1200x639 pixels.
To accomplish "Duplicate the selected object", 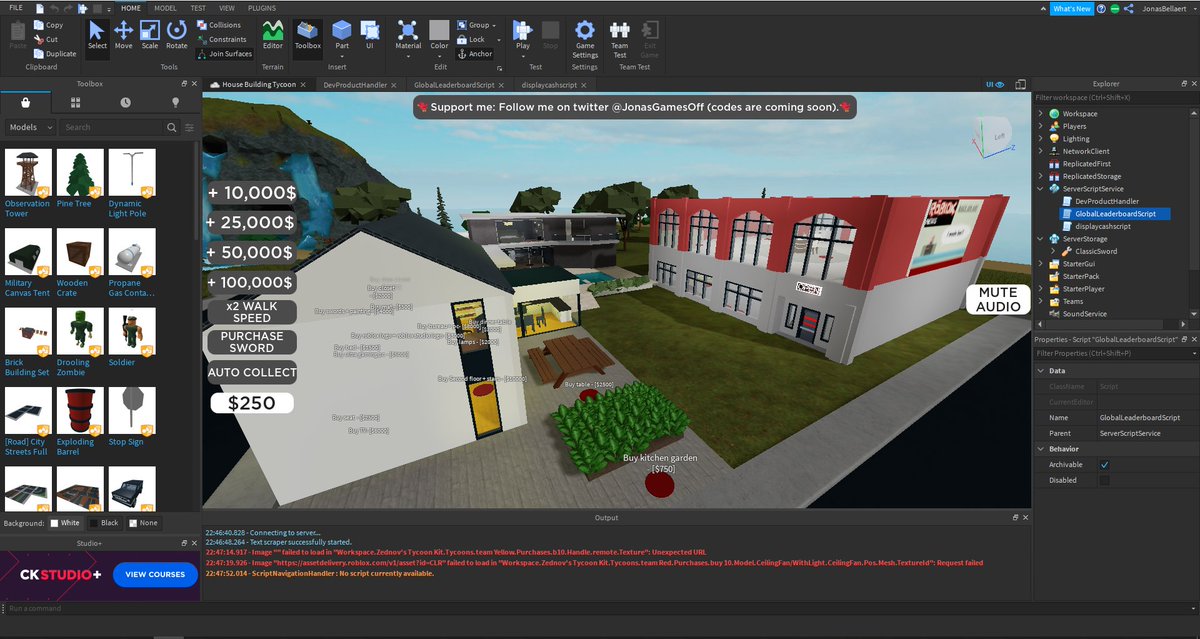I will tap(54, 53).
